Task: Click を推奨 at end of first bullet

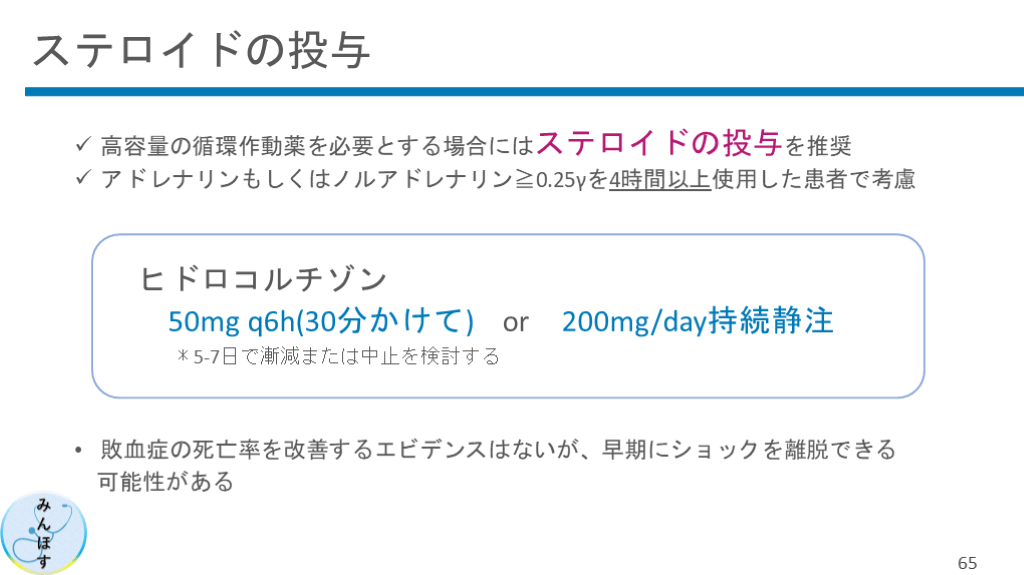Action: point(818,146)
